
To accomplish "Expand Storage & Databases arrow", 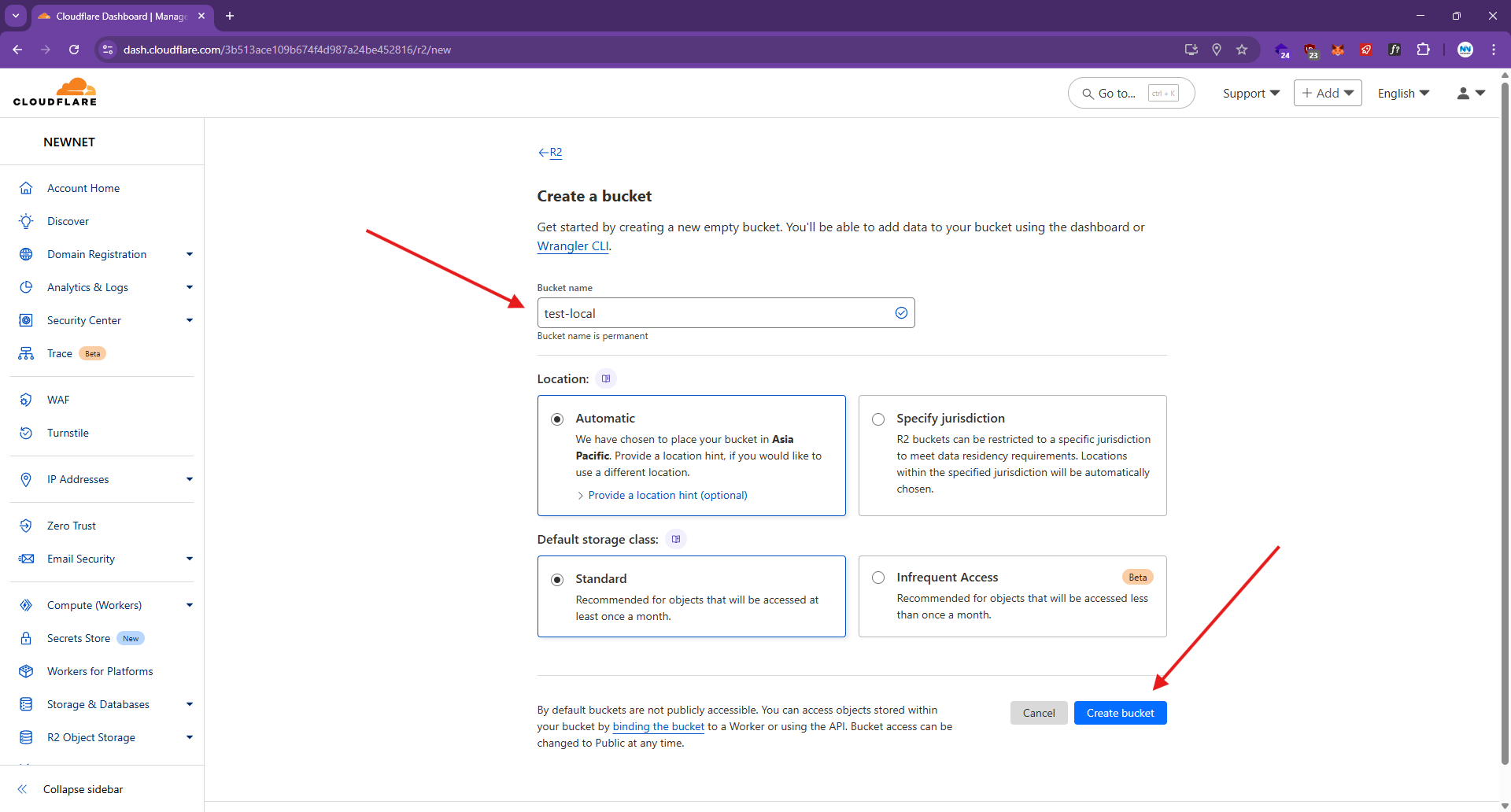I will pos(190,704).
